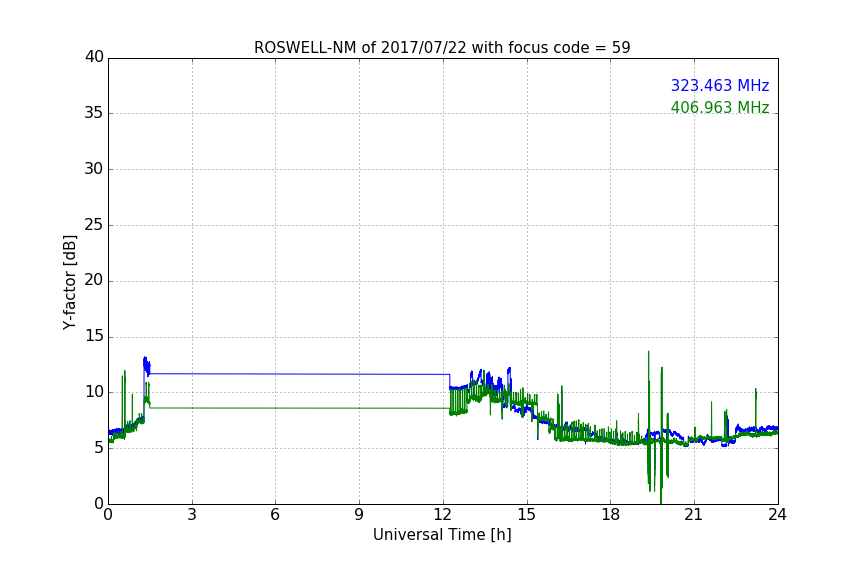864x576 pixels.
Task: Click the 35 tick on the y-axis
Action: (94, 113)
